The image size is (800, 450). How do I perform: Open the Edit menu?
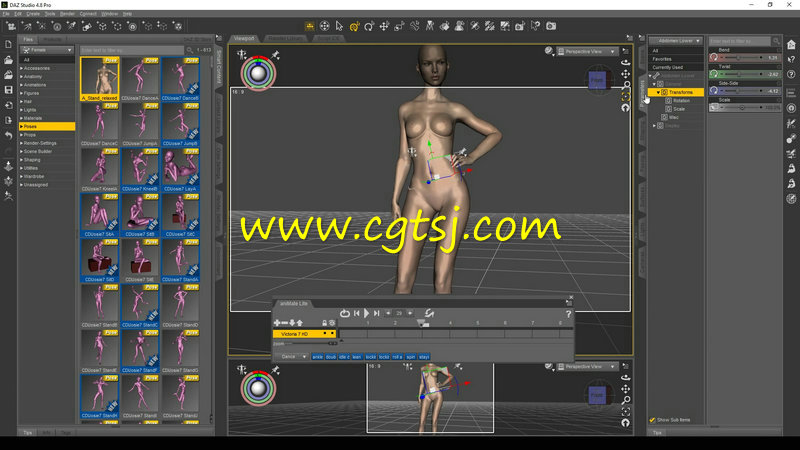click(18, 14)
